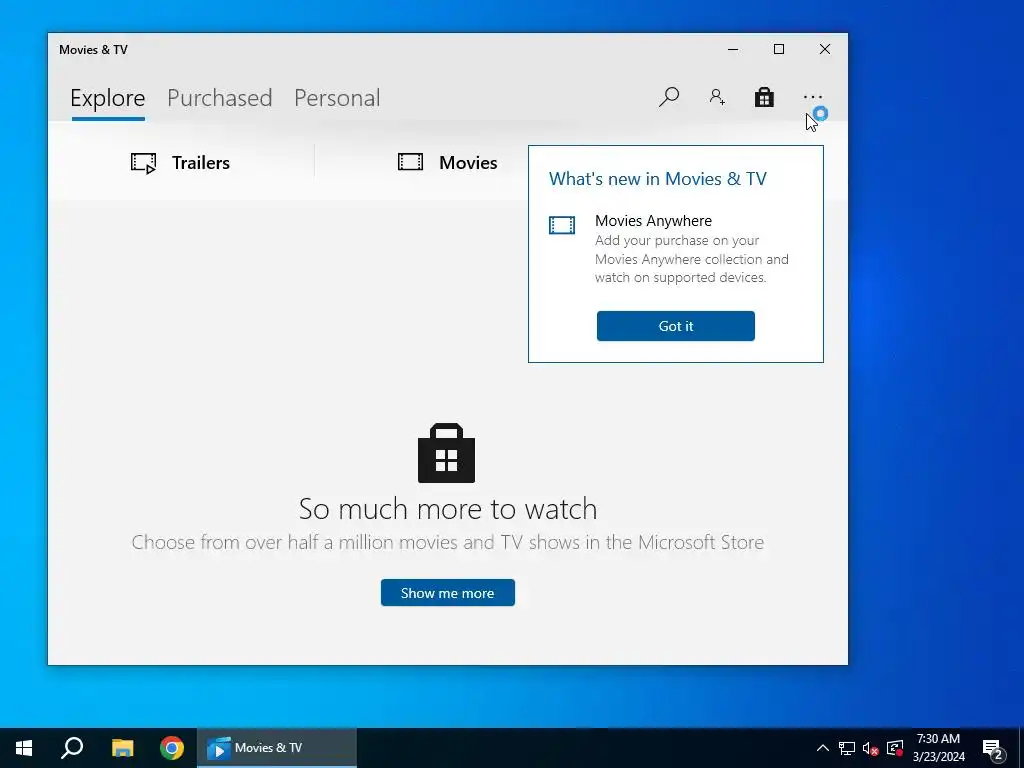Switch to the Explore tab

coord(108,98)
